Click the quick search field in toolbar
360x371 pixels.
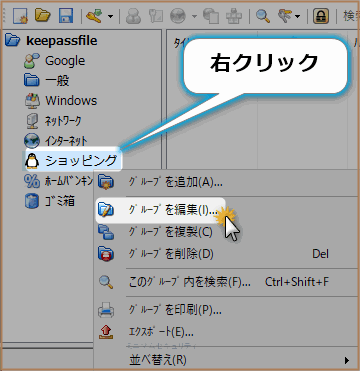point(350,16)
